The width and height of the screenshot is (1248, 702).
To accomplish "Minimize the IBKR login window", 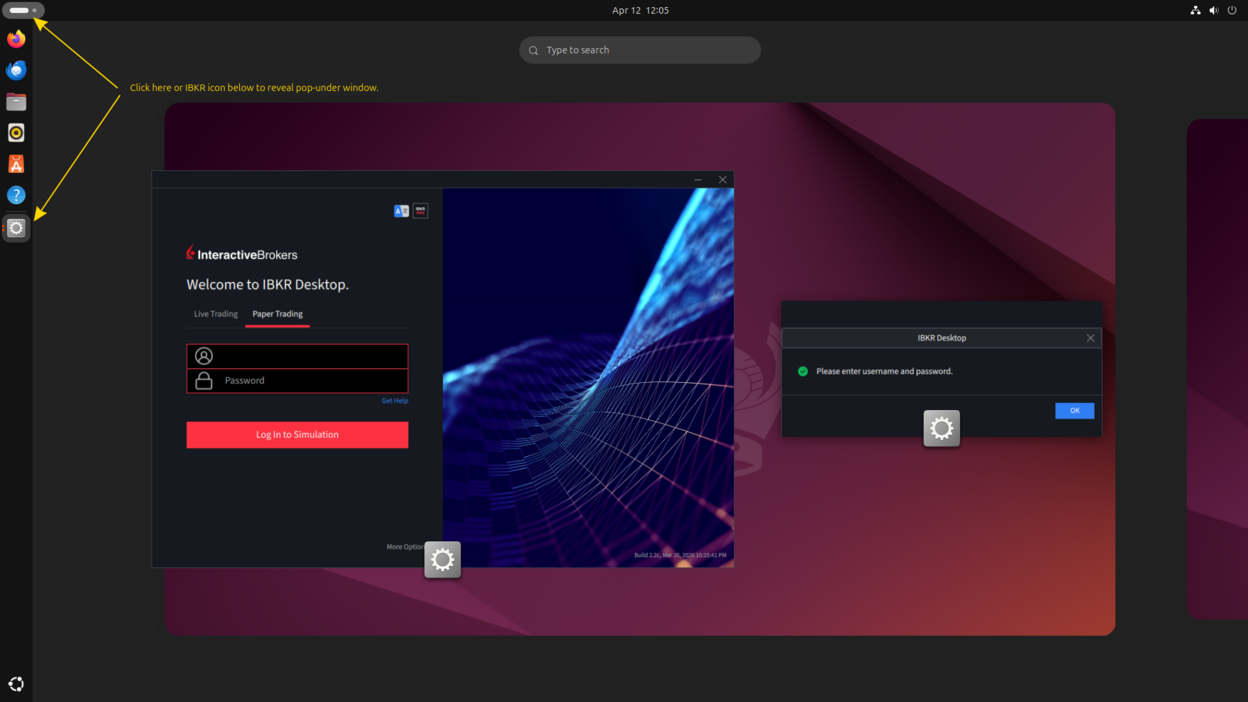I will pyautogui.click(x=698, y=180).
